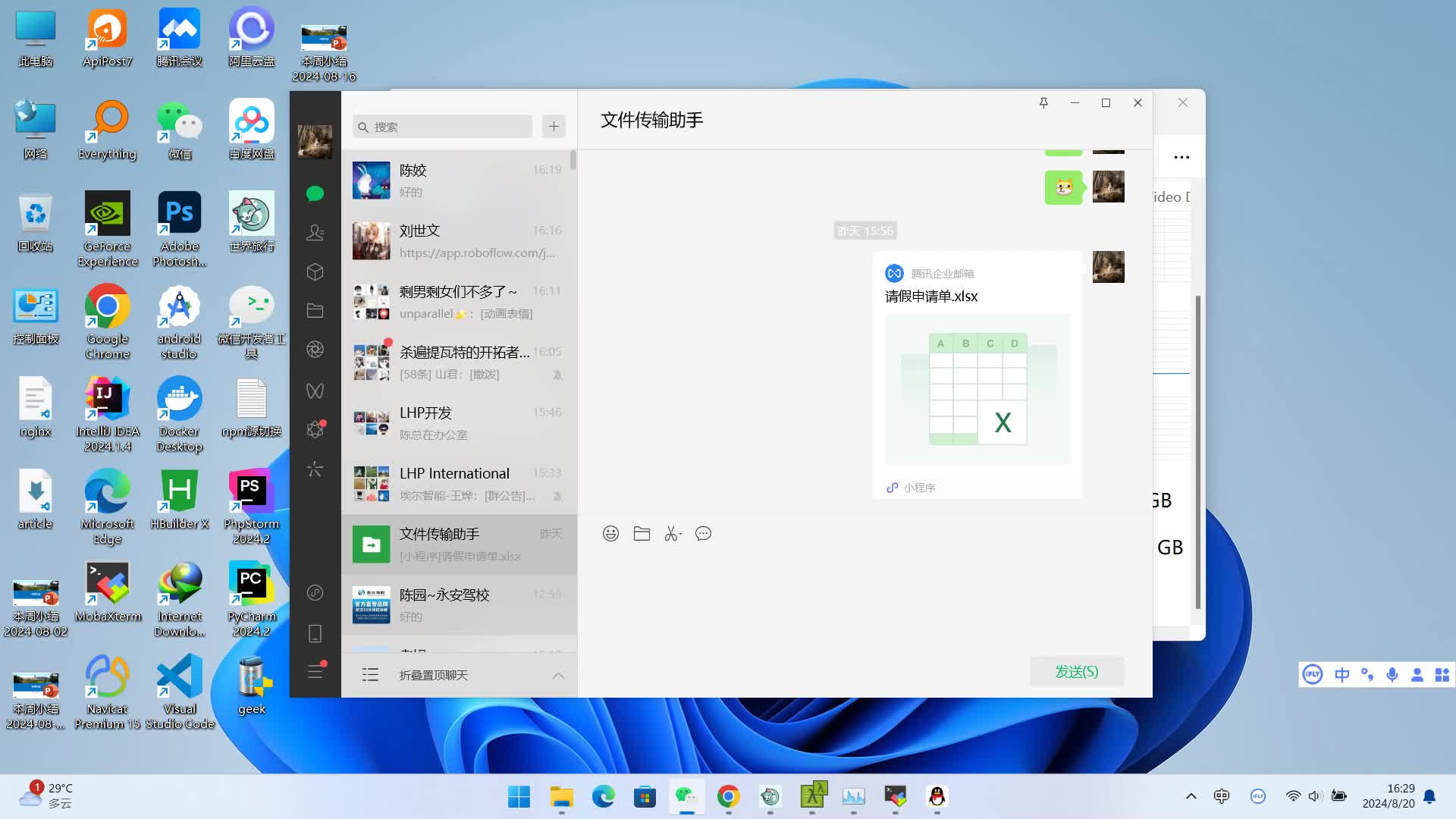
Task: Collapse the pinned chats chevron at bottom
Action: point(558,676)
